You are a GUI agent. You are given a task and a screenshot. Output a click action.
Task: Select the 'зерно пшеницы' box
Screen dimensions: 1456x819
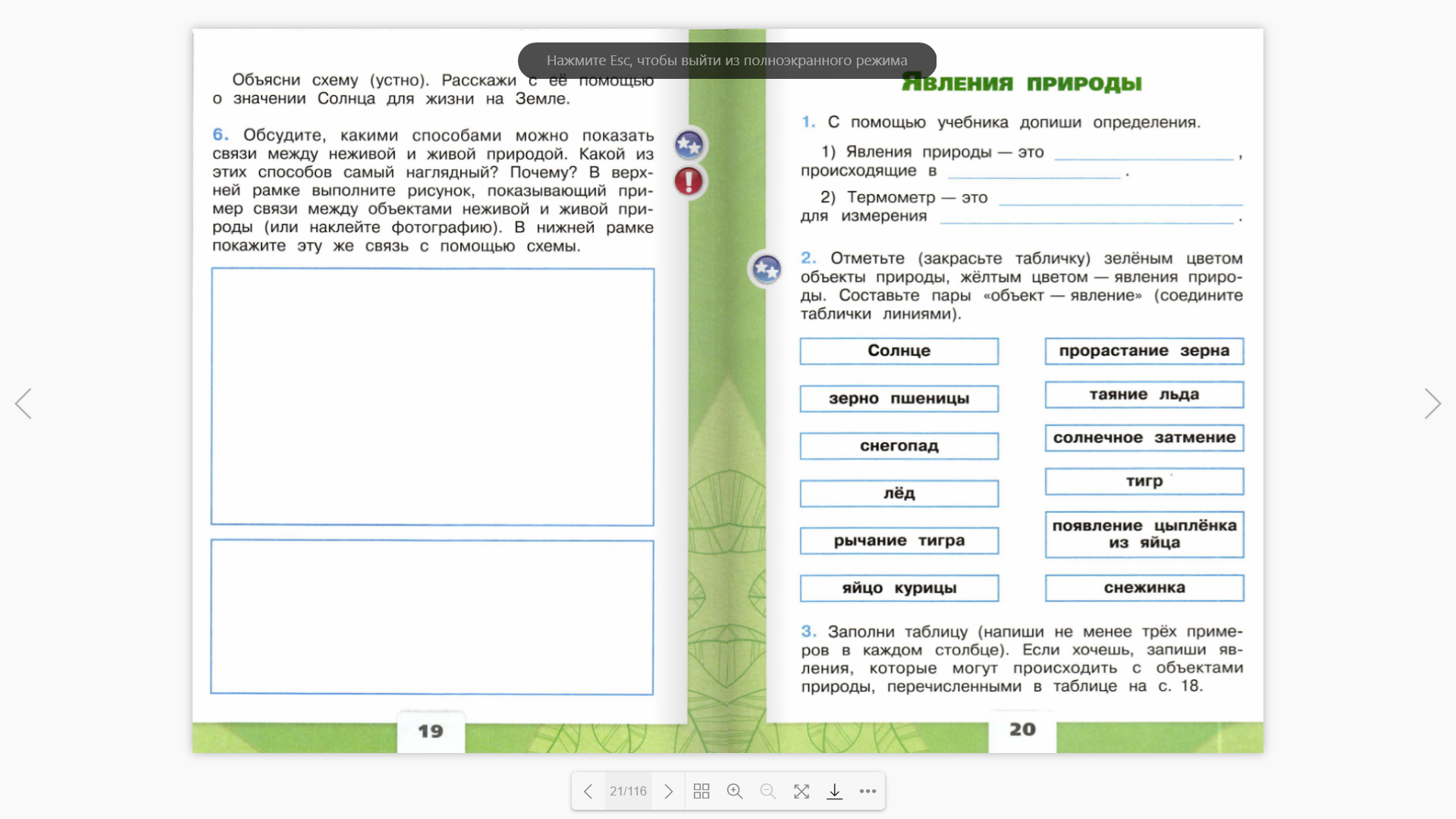(899, 399)
